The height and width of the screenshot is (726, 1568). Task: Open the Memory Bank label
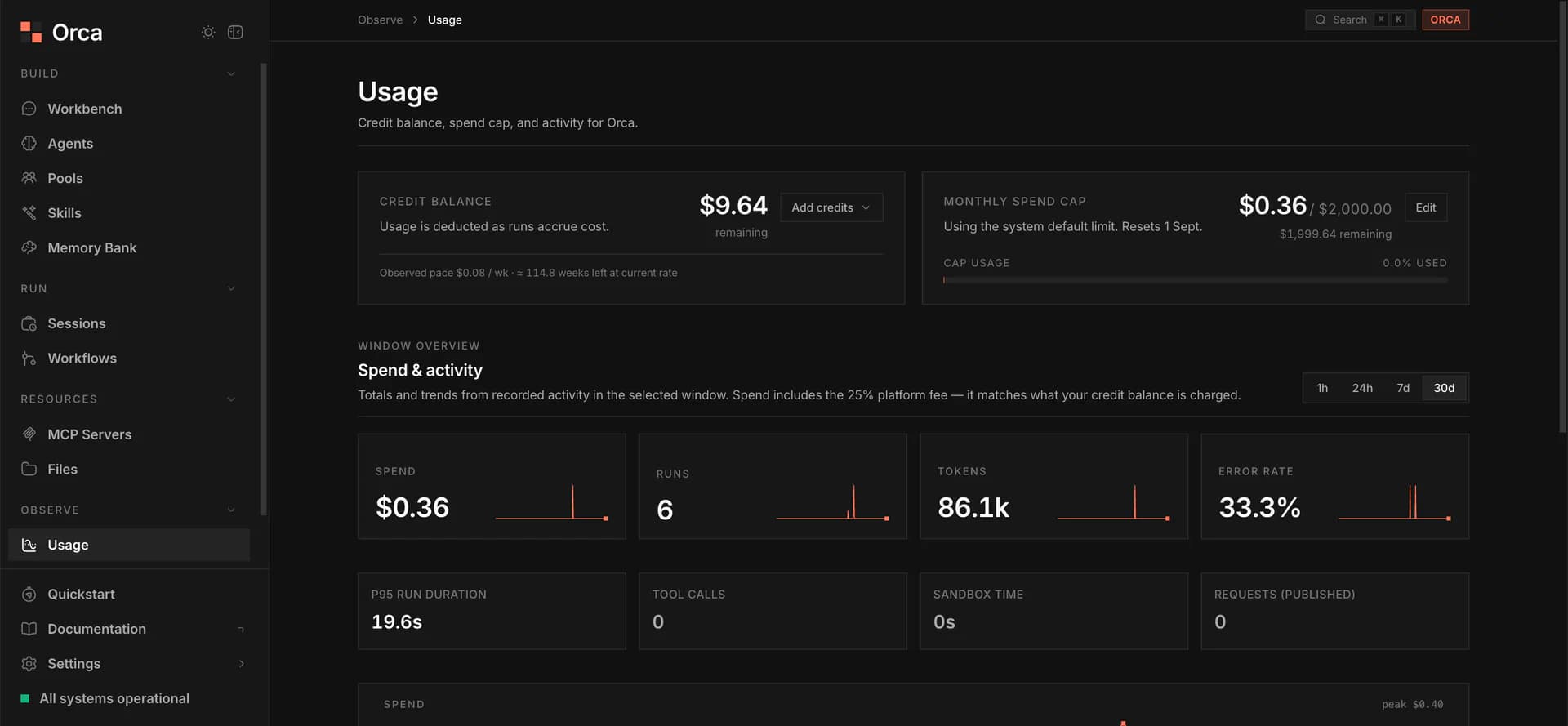(92, 247)
